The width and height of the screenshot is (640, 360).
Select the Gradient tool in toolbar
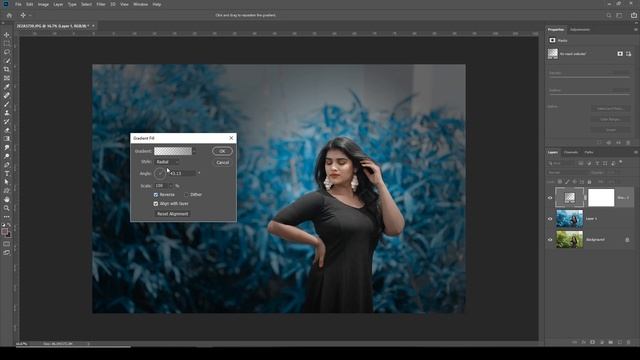point(7,139)
